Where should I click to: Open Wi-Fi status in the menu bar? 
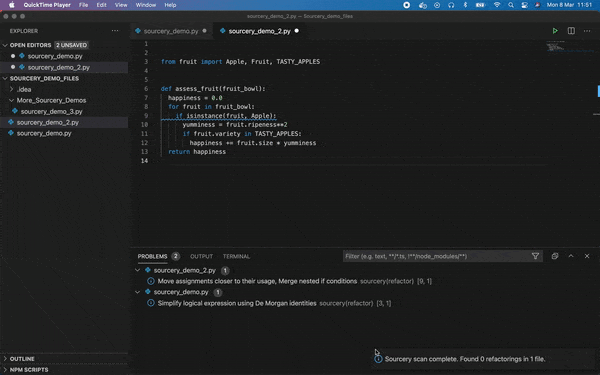pos(497,5)
